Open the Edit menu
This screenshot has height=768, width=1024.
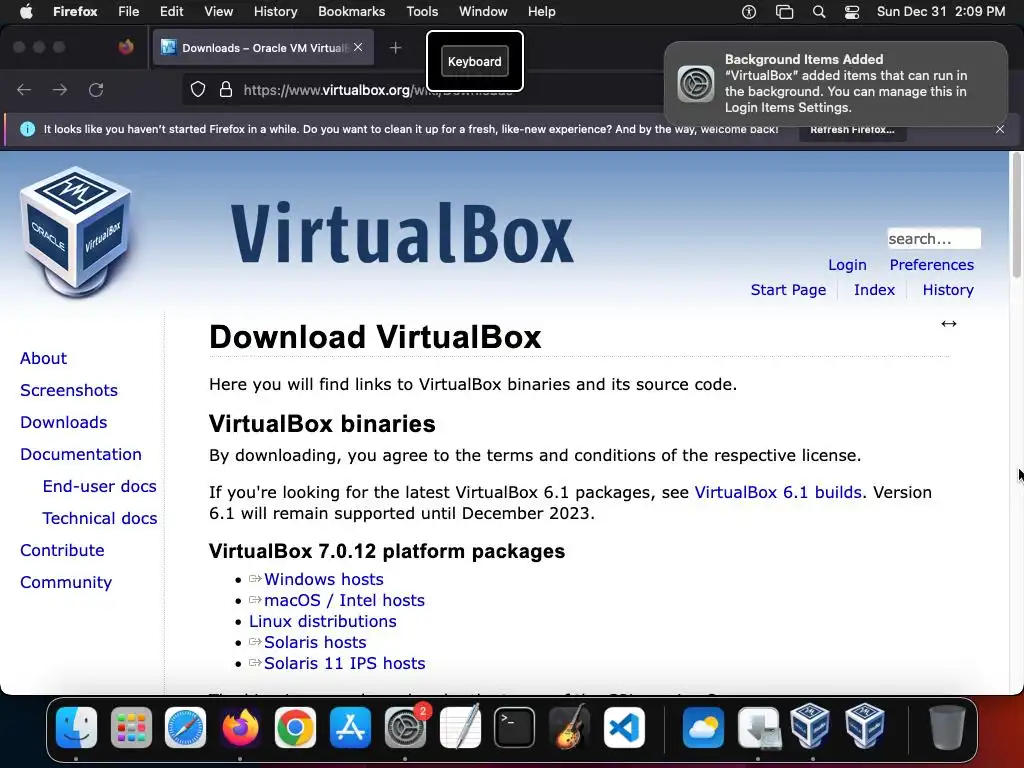pyautogui.click(x=172, y=12)
